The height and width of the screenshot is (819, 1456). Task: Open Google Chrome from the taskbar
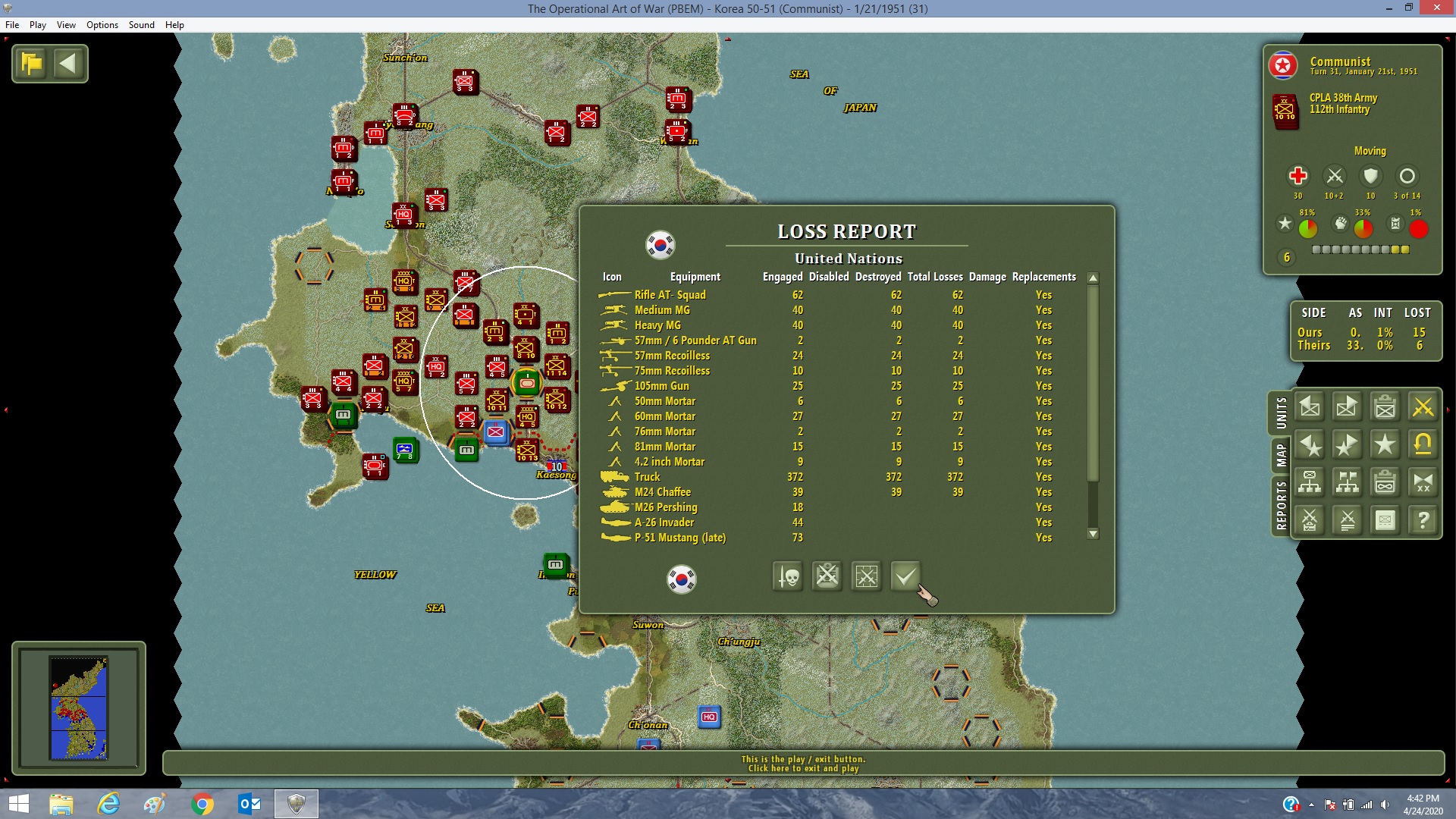(x=202, y=804)
